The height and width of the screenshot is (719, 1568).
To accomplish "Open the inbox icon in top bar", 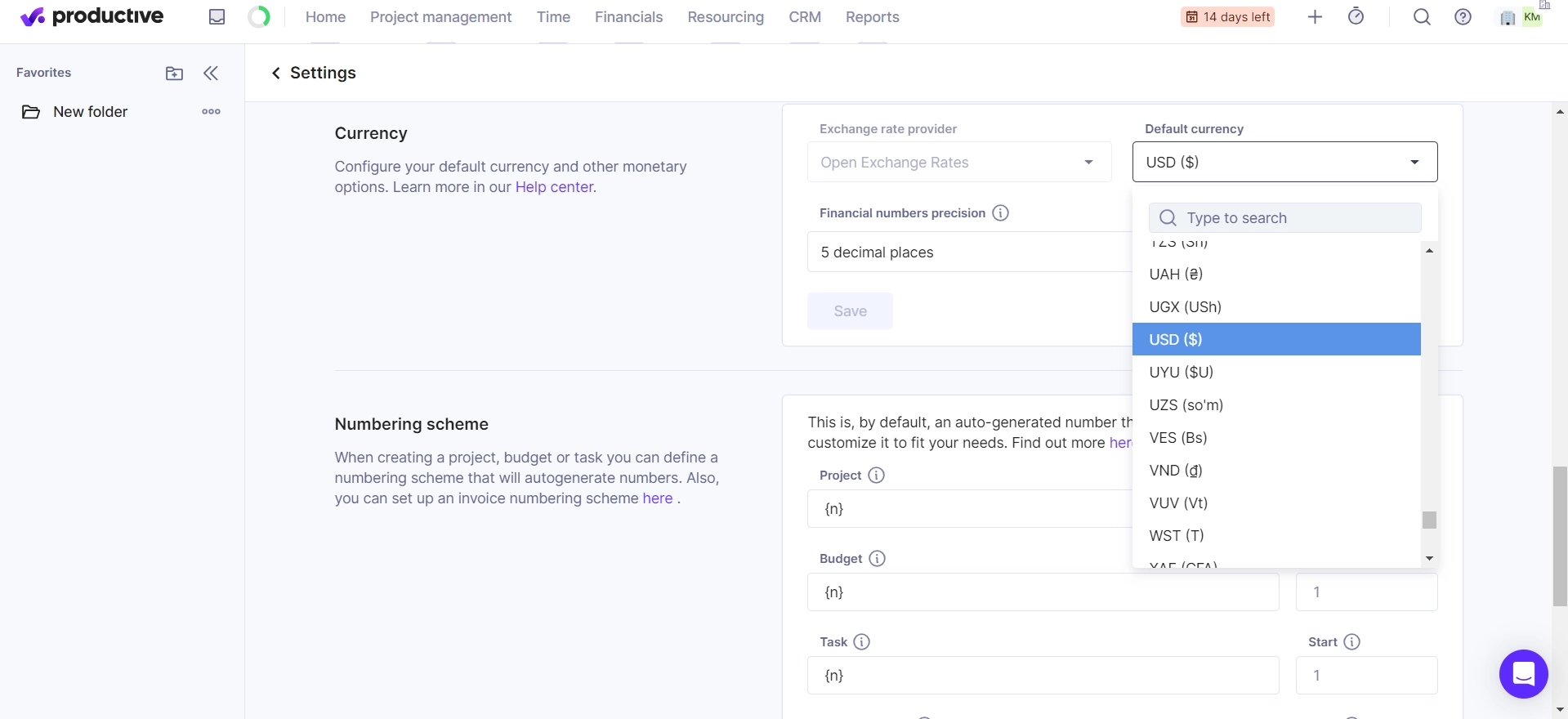I will 217,17.
